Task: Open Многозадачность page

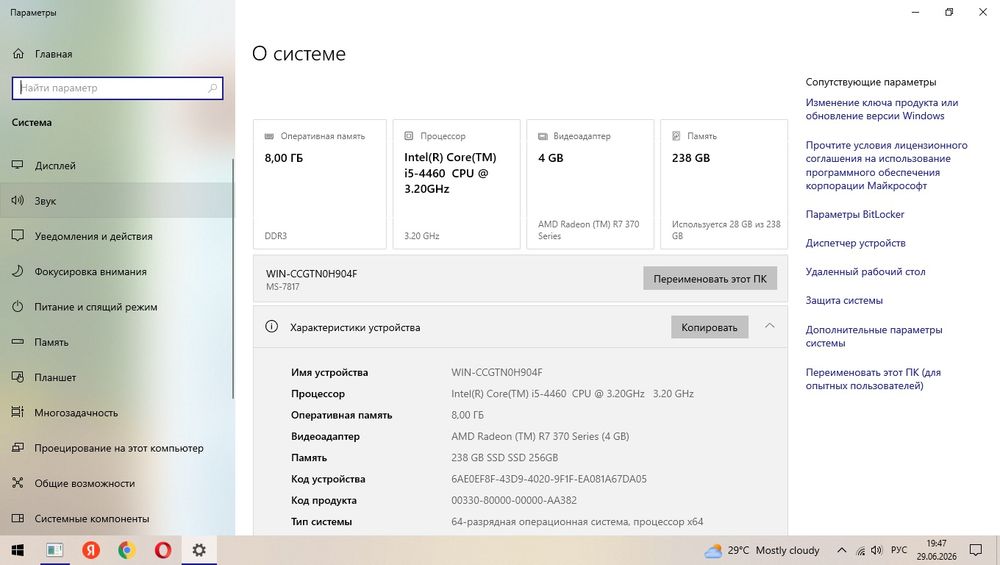Action: click(x=116, y=413)
